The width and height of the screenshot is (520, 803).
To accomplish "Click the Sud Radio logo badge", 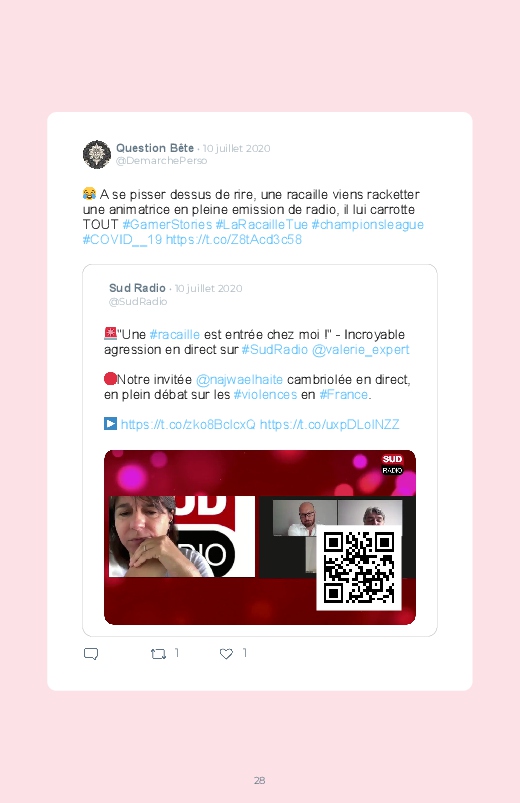I will (x=392, y=464).
